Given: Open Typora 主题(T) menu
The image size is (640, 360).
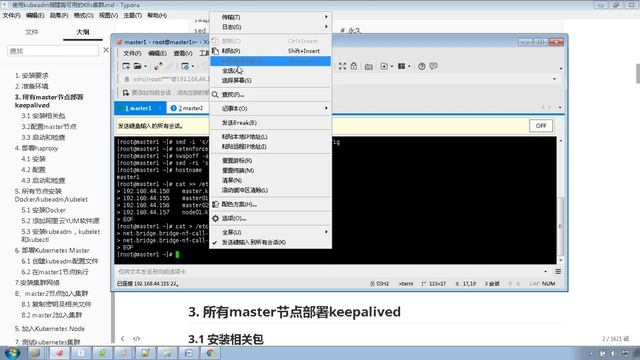Looking at the screenshot, I should click(x=133, y=15).
